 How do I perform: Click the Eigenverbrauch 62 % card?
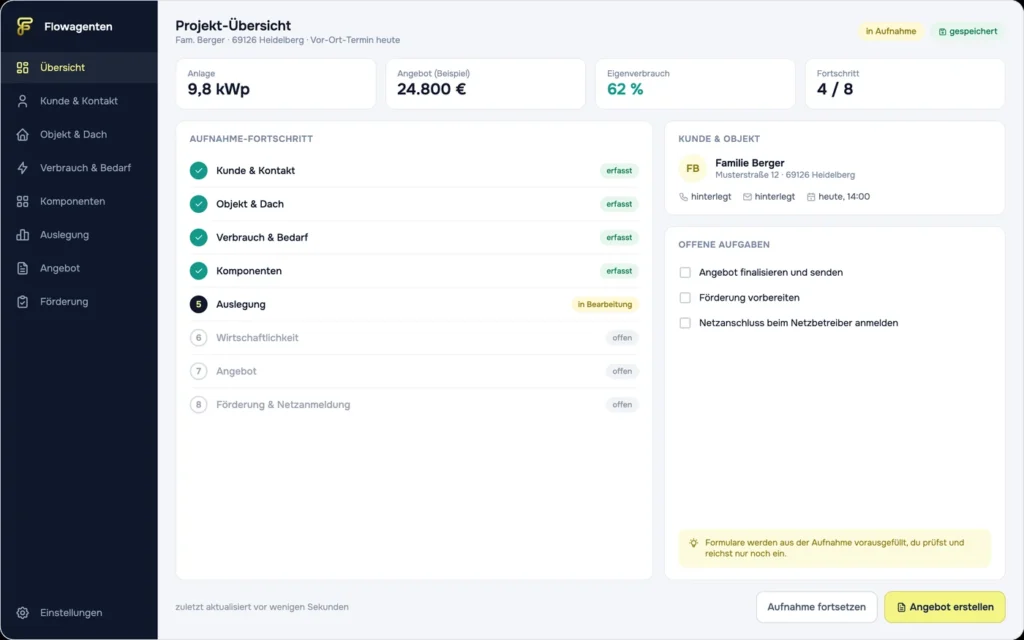coord(695,84)
